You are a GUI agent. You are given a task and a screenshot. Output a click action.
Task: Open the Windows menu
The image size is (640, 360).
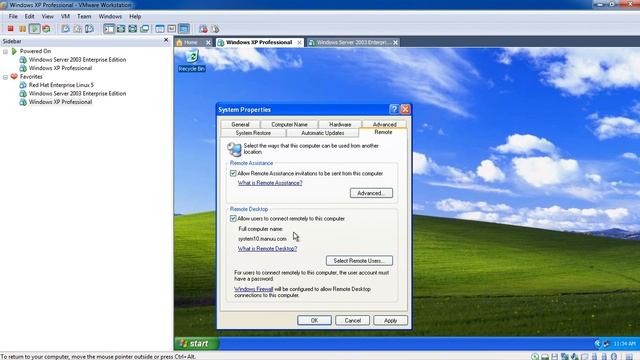pos(110,16)
